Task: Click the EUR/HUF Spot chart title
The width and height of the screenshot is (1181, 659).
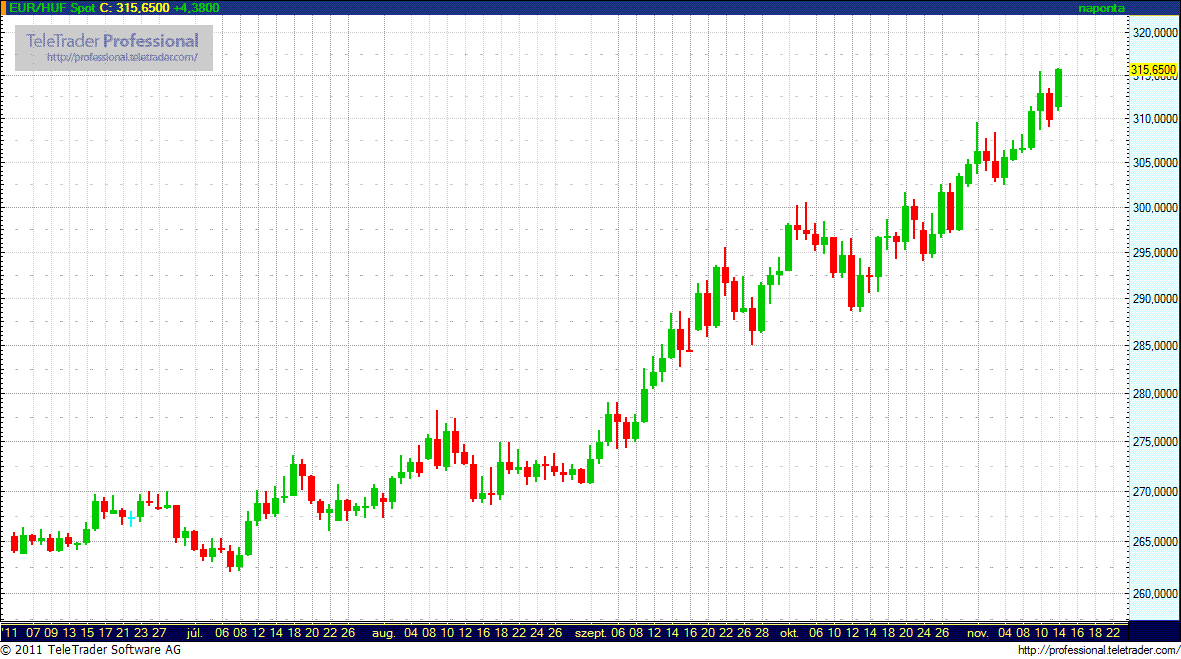Action: [x=52, y=8]
